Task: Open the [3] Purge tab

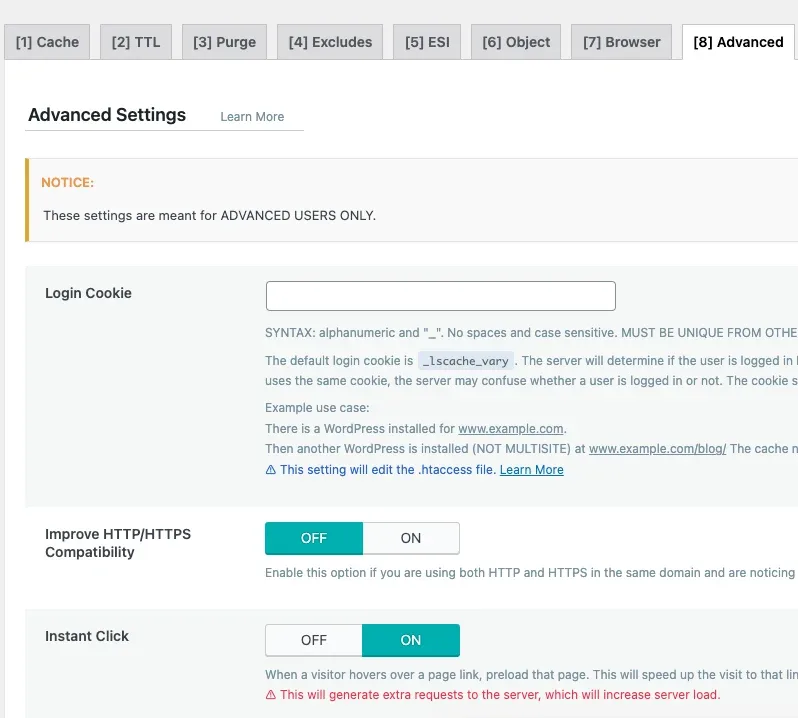Action: 224,42
